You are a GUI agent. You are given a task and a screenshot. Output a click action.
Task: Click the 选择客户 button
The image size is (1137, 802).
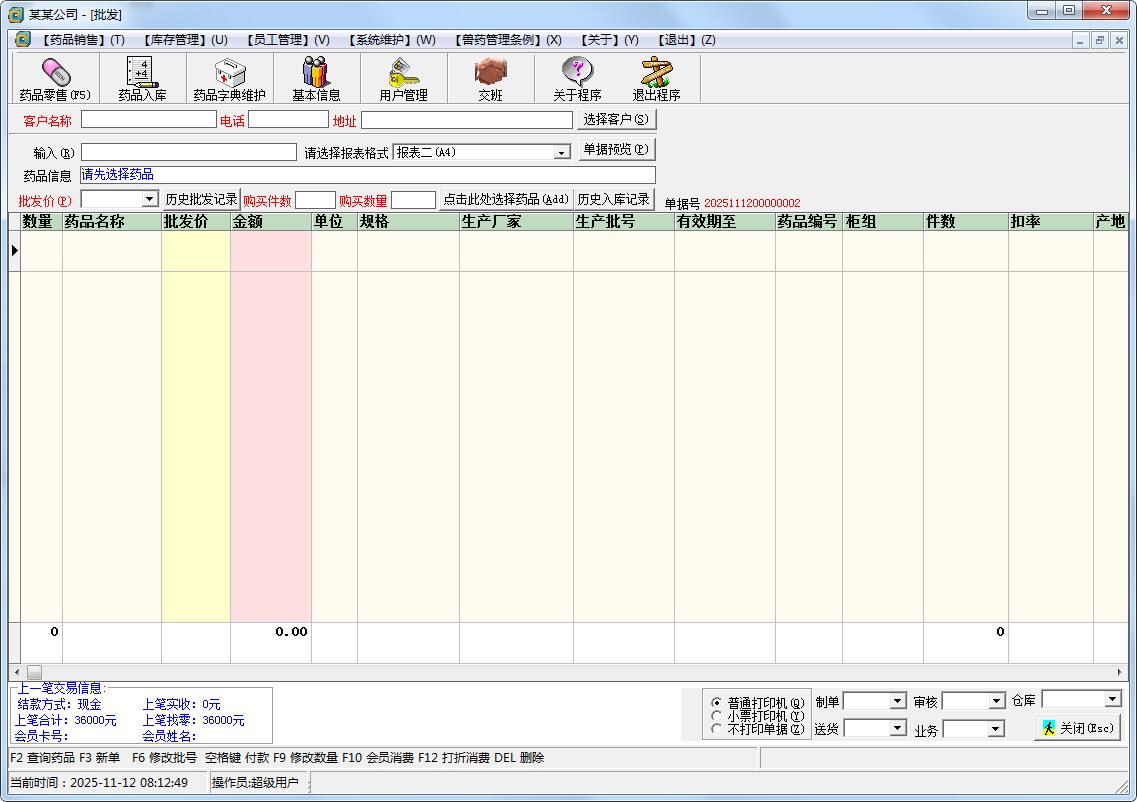(x=616, y=120)
